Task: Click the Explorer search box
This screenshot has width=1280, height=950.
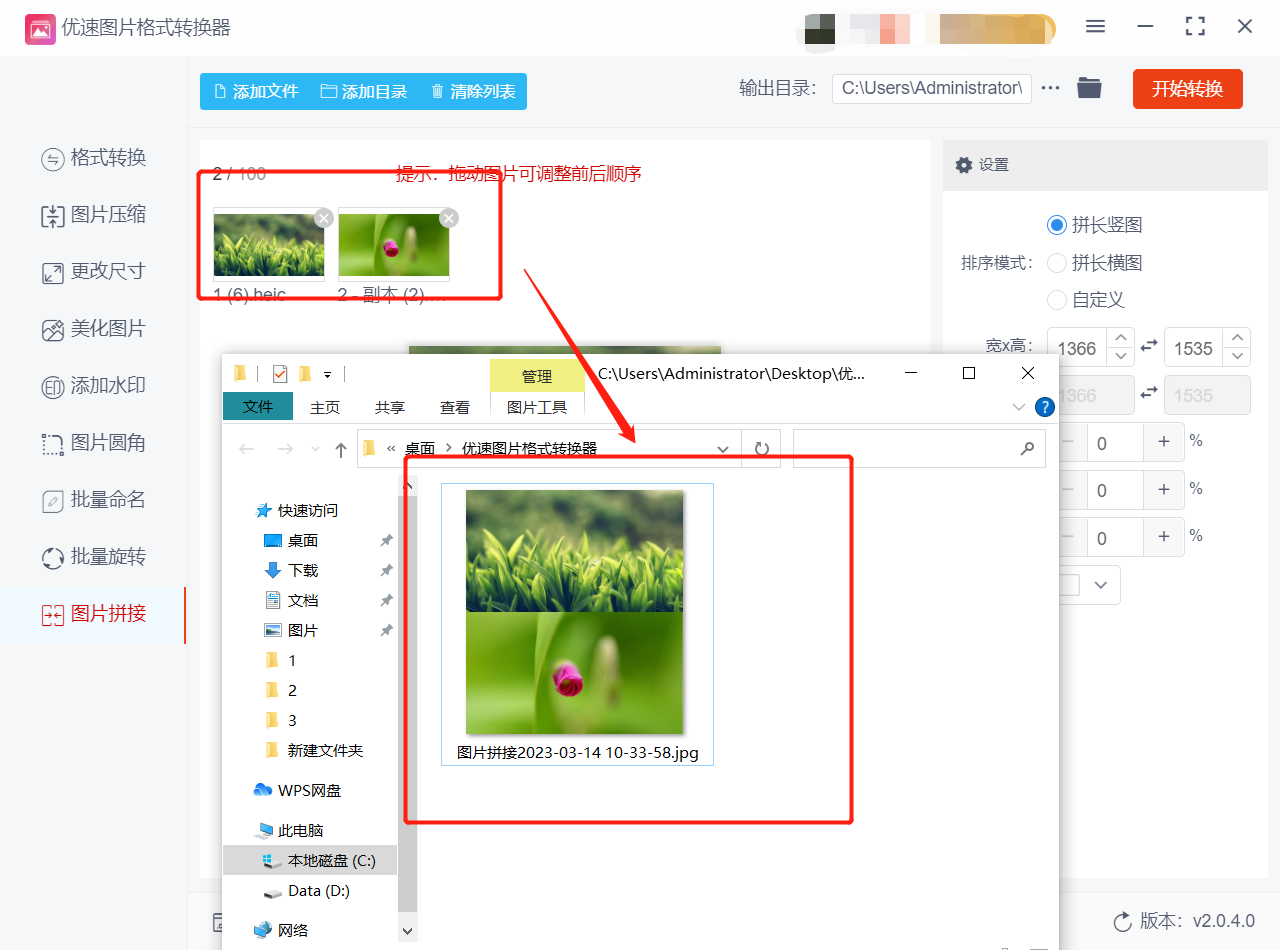Action: (x=919, y=449)
